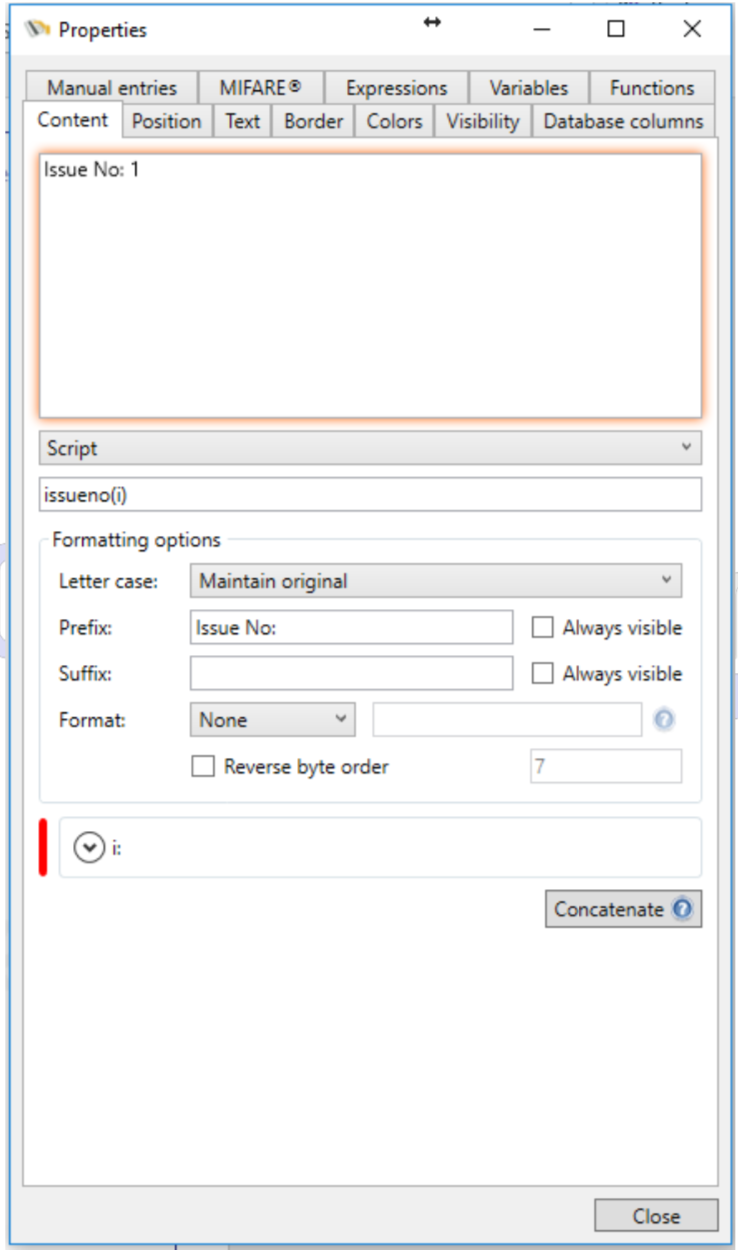Enable Always visible for Prefix
738x1250 pixels.
click(542, 628)
